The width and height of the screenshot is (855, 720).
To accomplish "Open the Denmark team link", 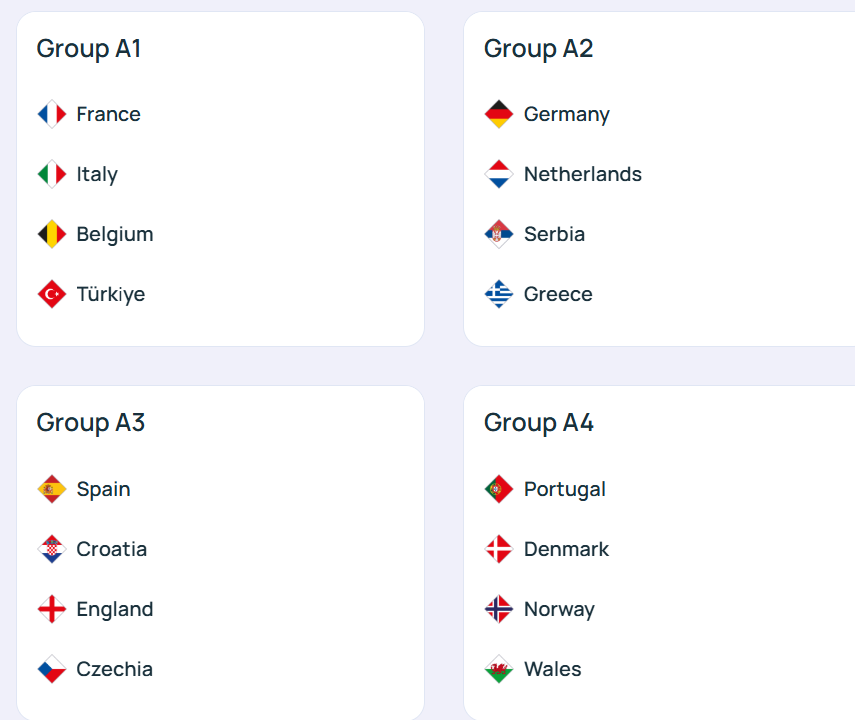I will pos(566,549).
